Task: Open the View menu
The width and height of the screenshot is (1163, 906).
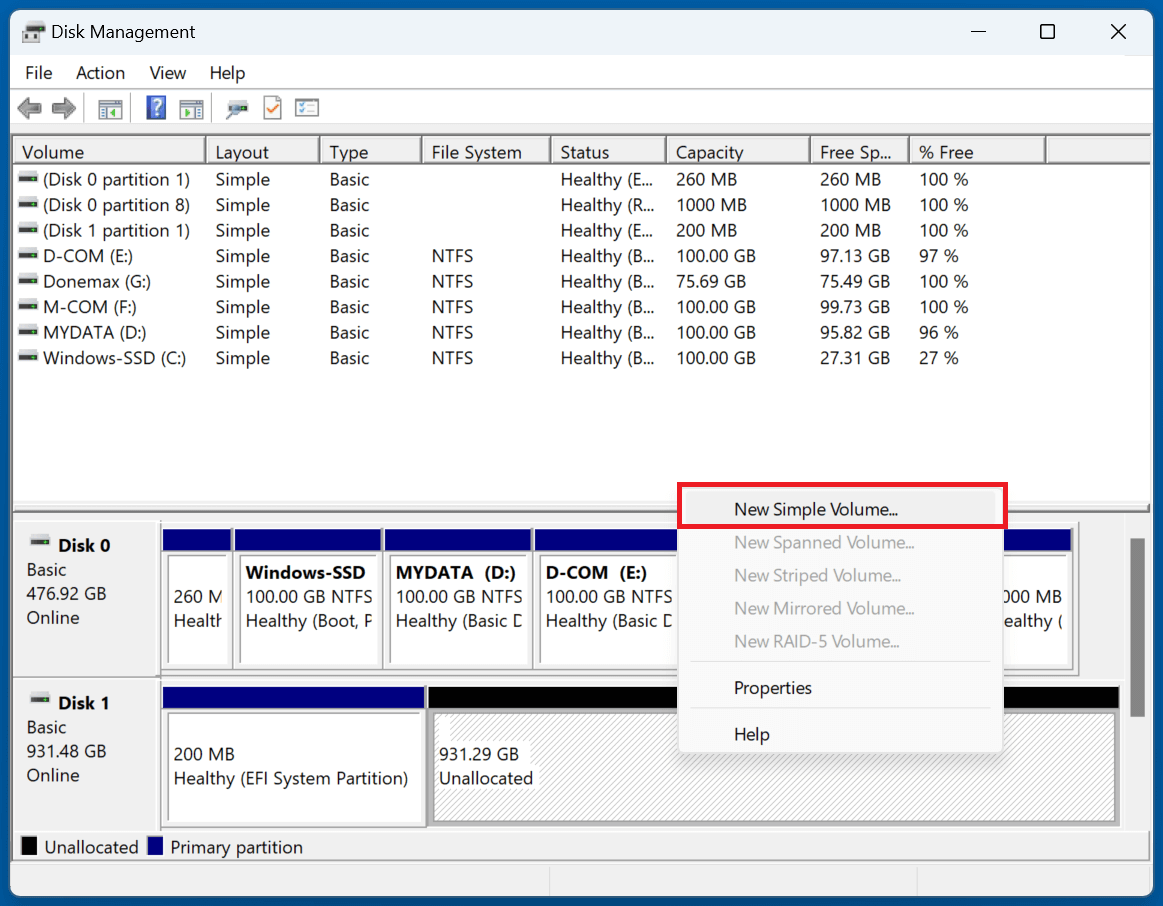Action: [167, 72]
